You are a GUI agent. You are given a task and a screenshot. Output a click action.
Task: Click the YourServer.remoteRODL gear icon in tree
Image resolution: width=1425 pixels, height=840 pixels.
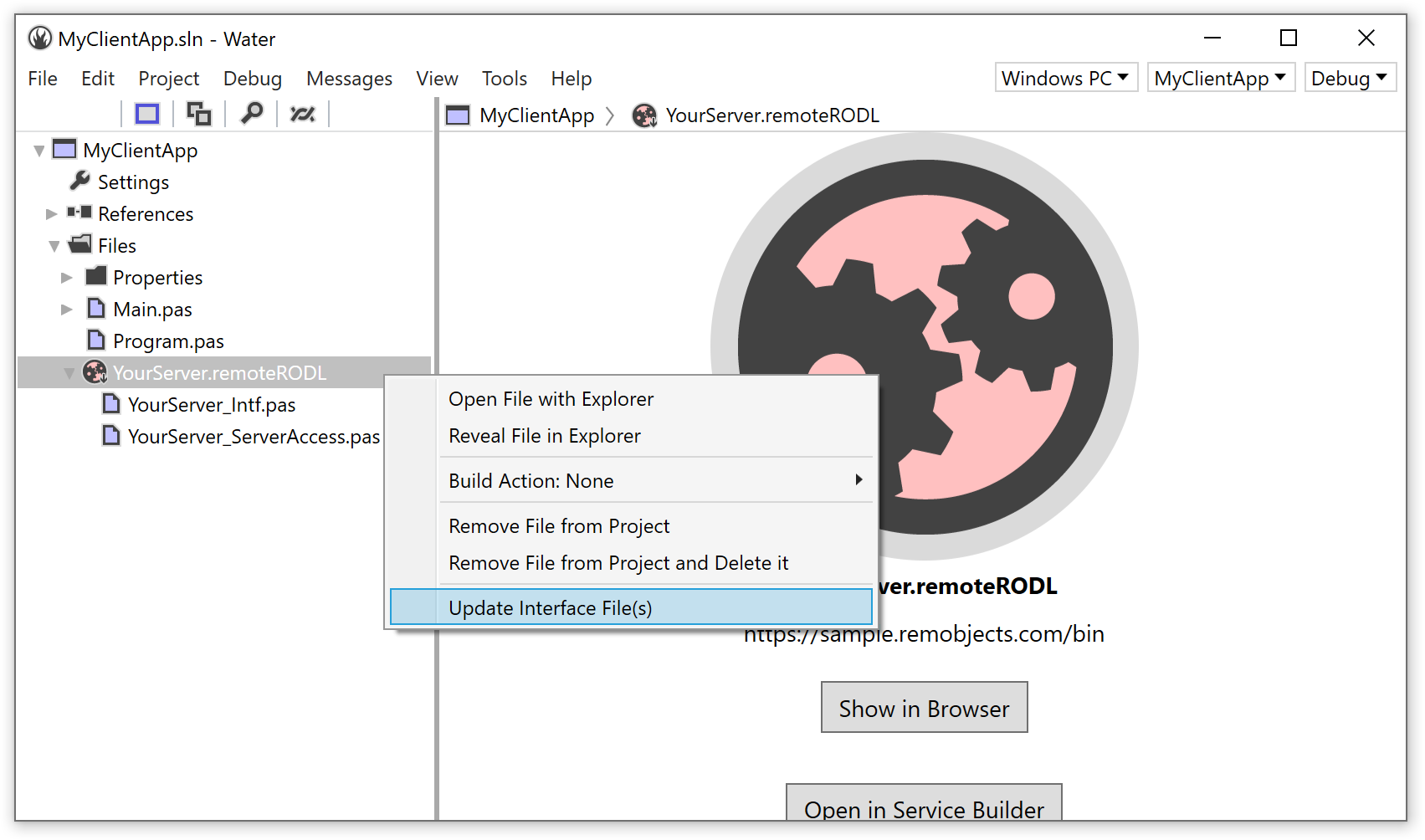pos(95,371)
